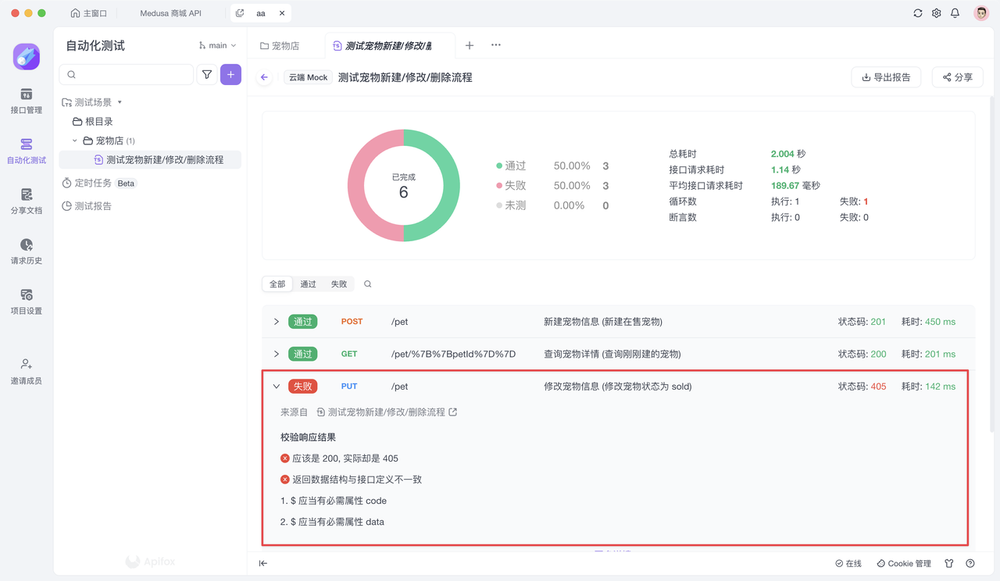This screenshot has width=1000, height=581.
Task: Open 请求历史 in the left sidebar
Action: coord(26,250)
